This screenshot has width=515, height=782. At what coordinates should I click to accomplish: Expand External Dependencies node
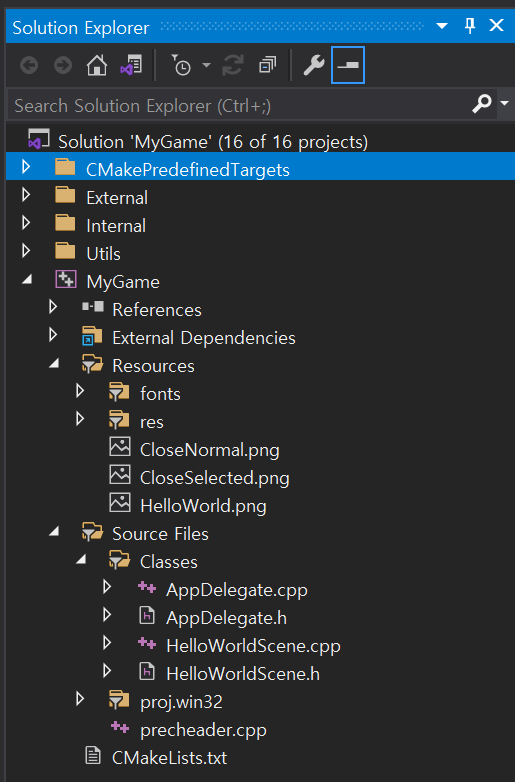[53, 335]
